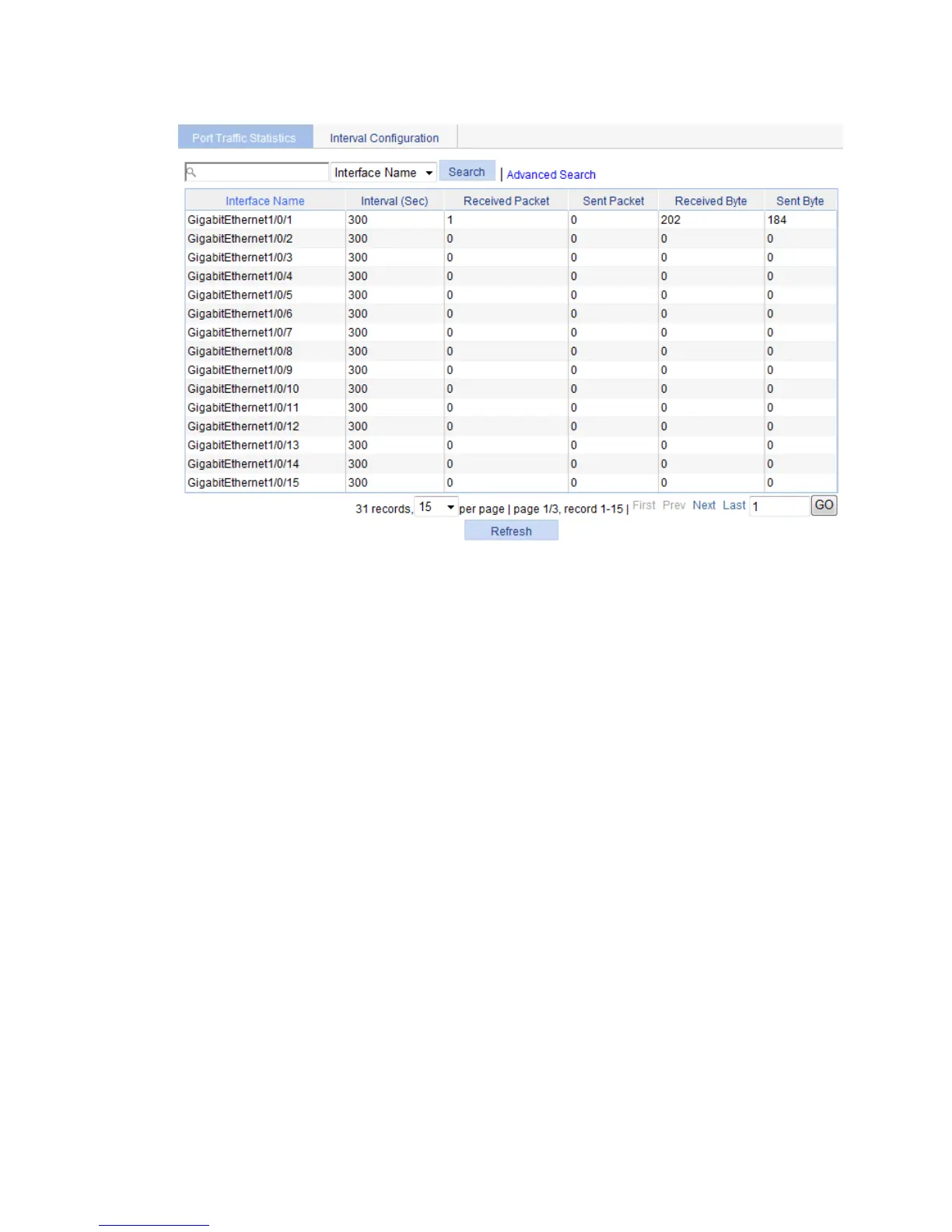Select row GigabitEthernet1/0/13

tap(511, 445)
